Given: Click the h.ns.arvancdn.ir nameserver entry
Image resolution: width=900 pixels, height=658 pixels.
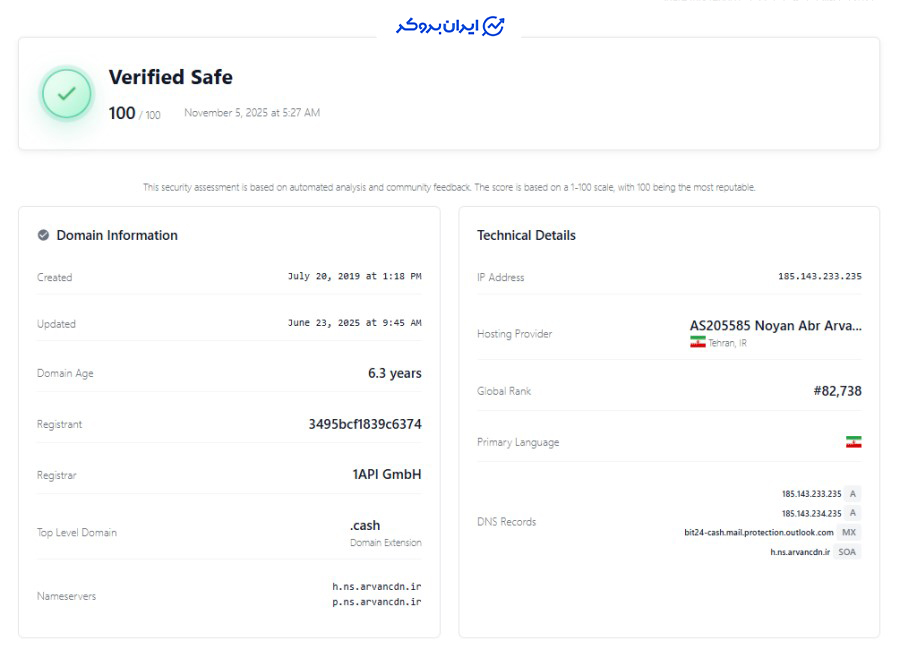Looking at the screenshot, I should pos(376,587).
